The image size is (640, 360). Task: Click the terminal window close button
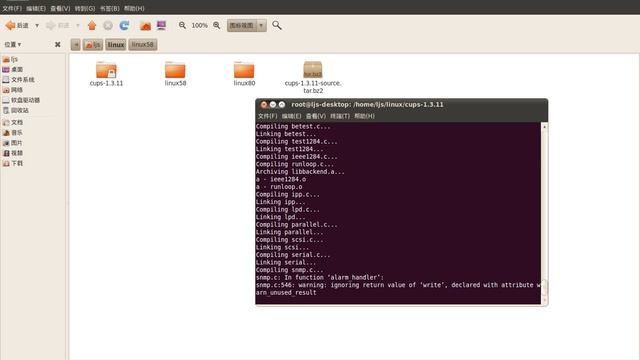(x=264, y=104)
